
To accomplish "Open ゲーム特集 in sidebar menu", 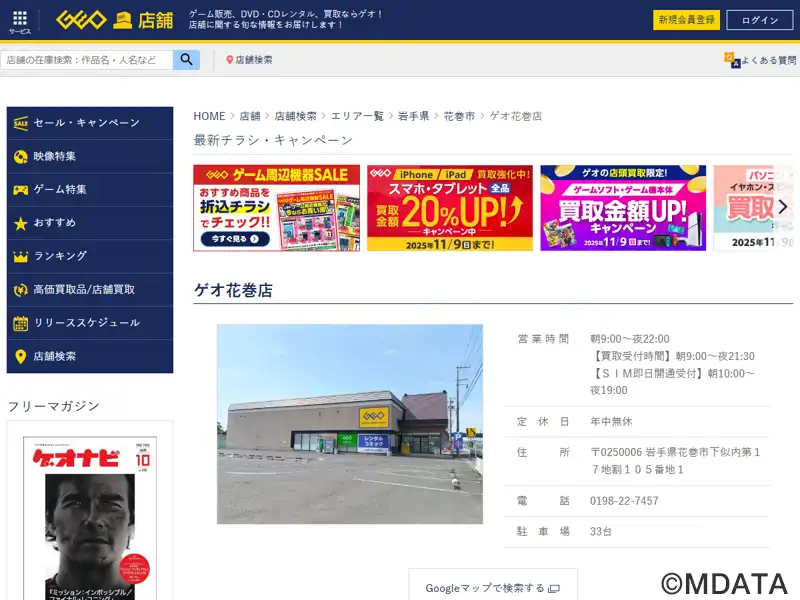I will tap(90, 190).
